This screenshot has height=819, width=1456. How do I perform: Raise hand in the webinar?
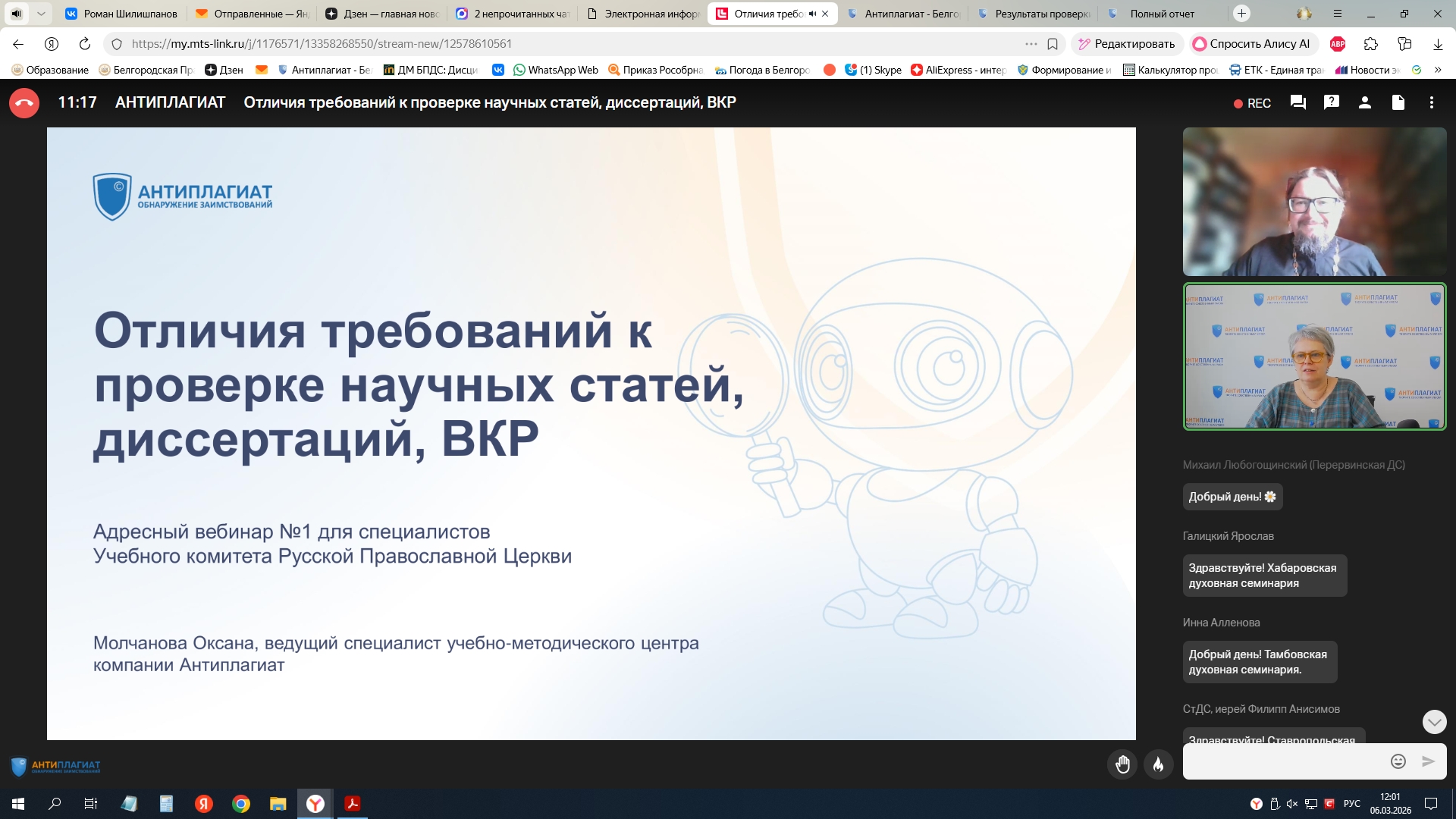(x=1122, y=764)
